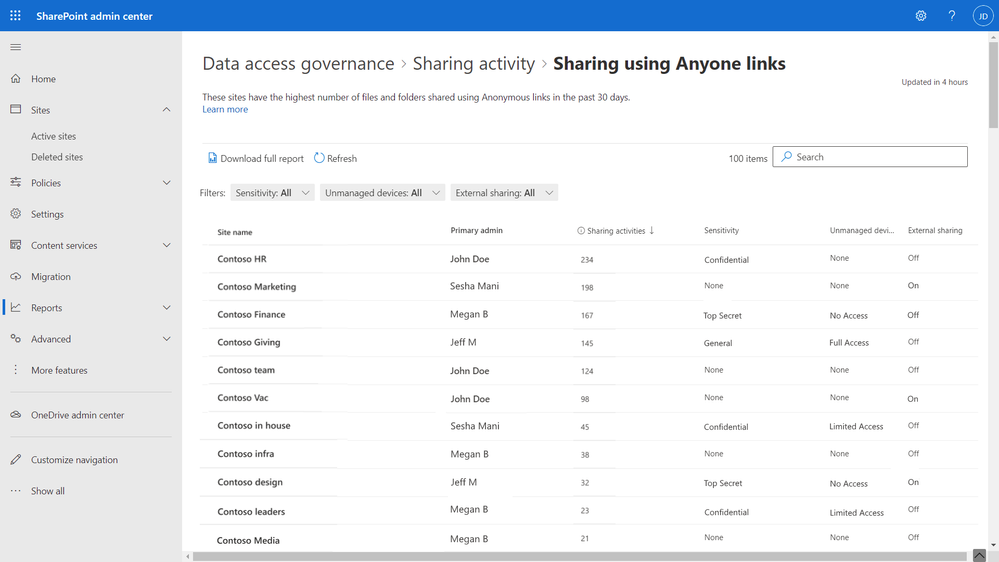Click the scroll-to-top arrow button

coord(979,556)
